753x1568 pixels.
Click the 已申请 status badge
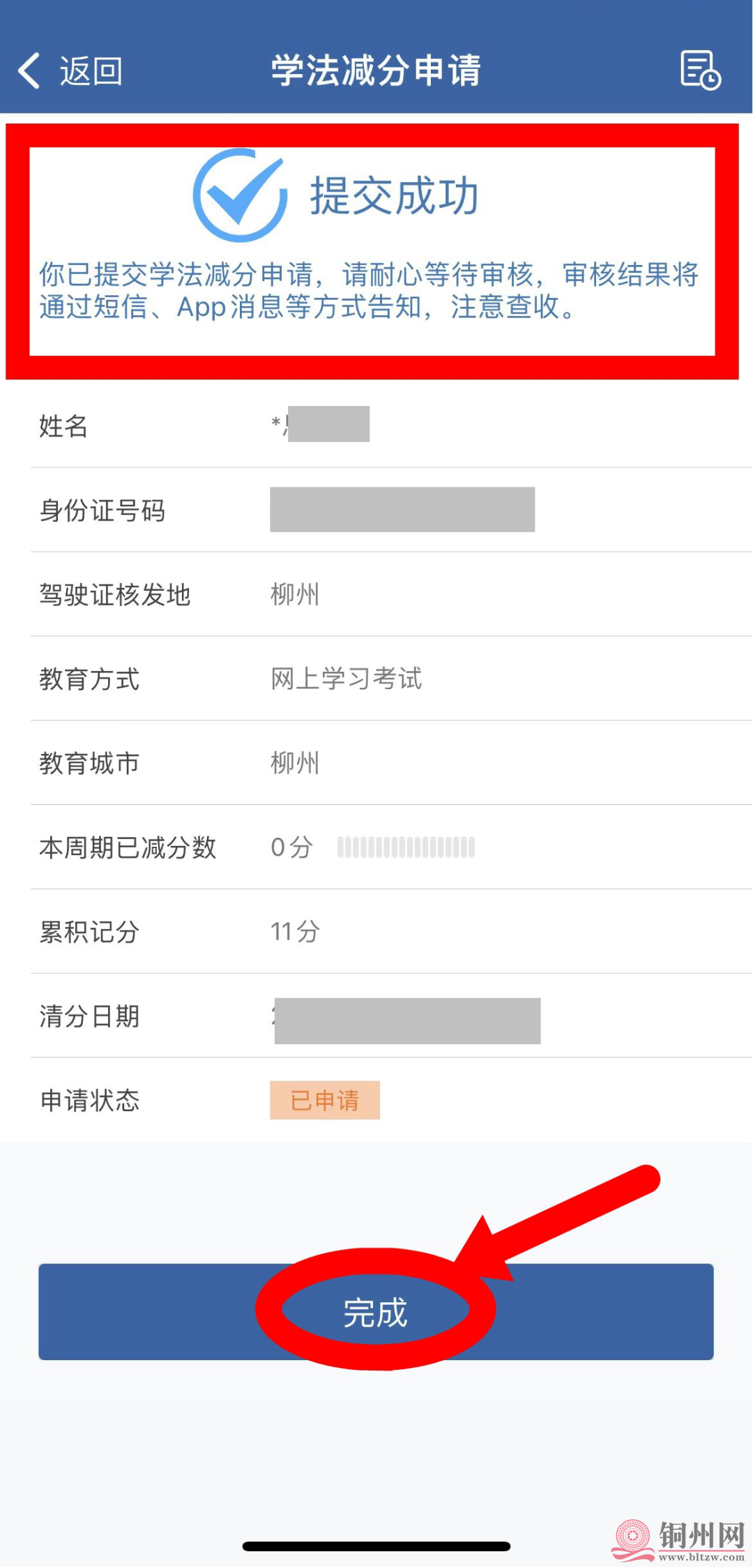(325, 1100)
